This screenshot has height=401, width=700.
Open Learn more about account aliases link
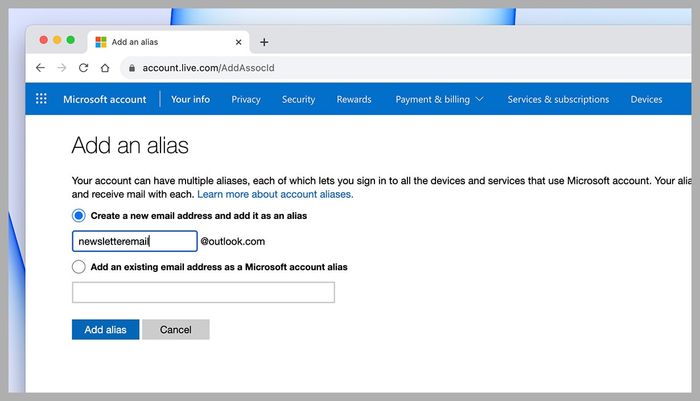pos(275,194)
